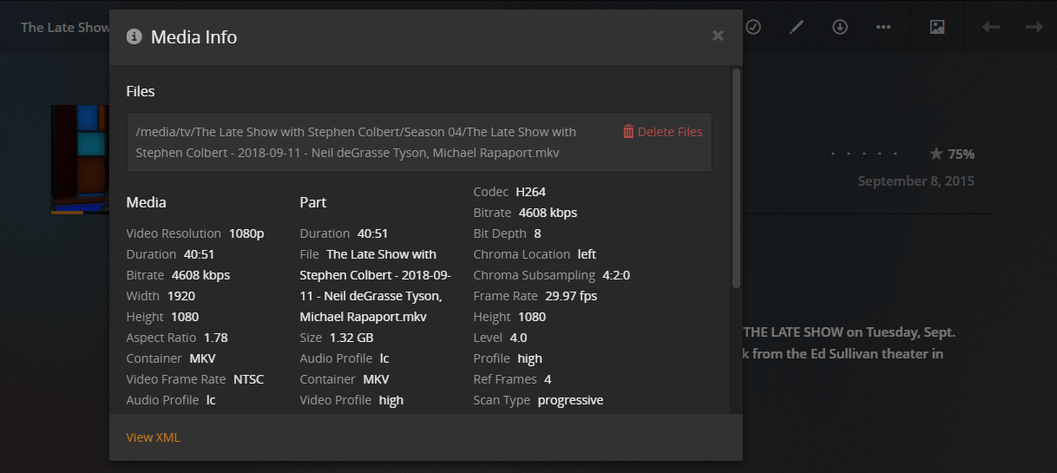1057x473 pixels.
Task: Click The Late Show title in header
Action: (64, 27)
